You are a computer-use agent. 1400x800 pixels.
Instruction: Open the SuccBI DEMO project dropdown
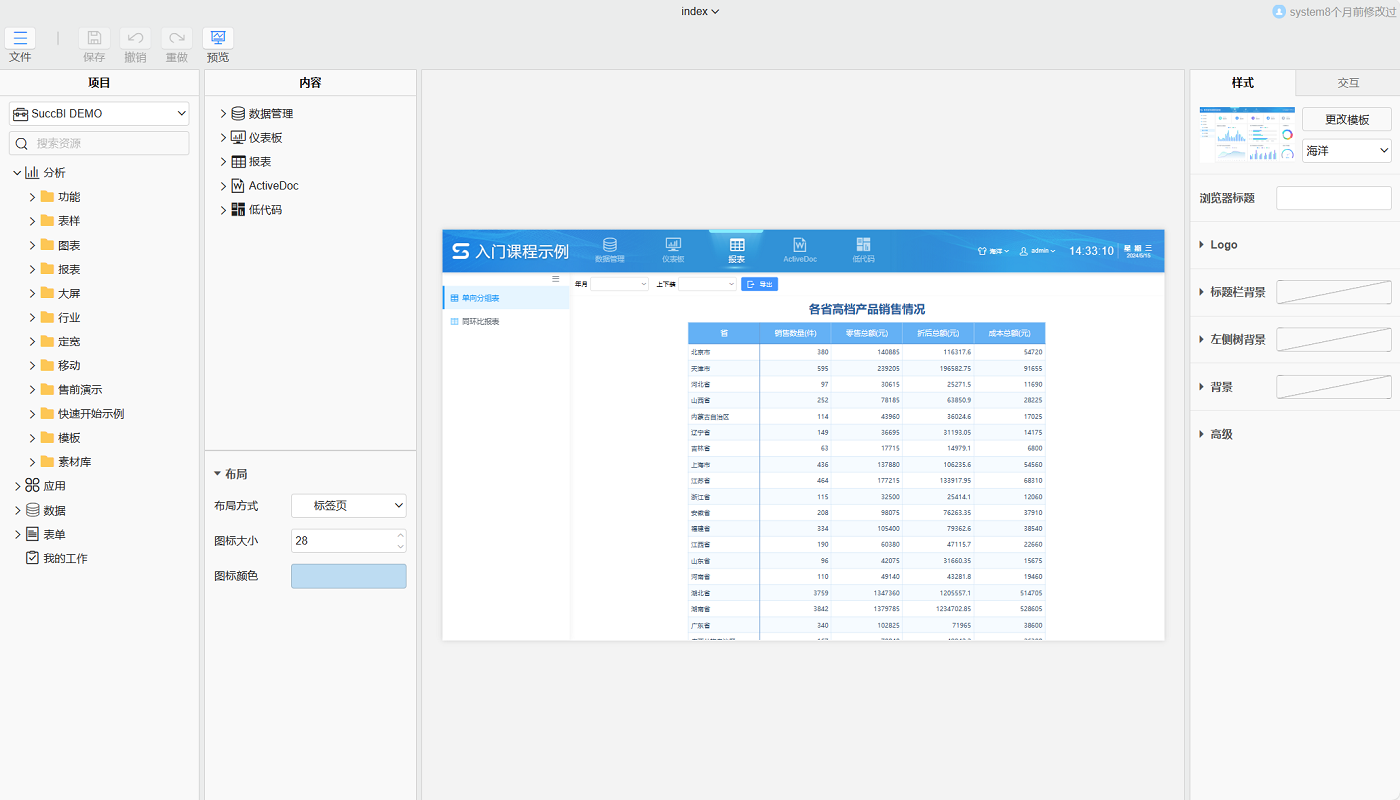(99, 114)
